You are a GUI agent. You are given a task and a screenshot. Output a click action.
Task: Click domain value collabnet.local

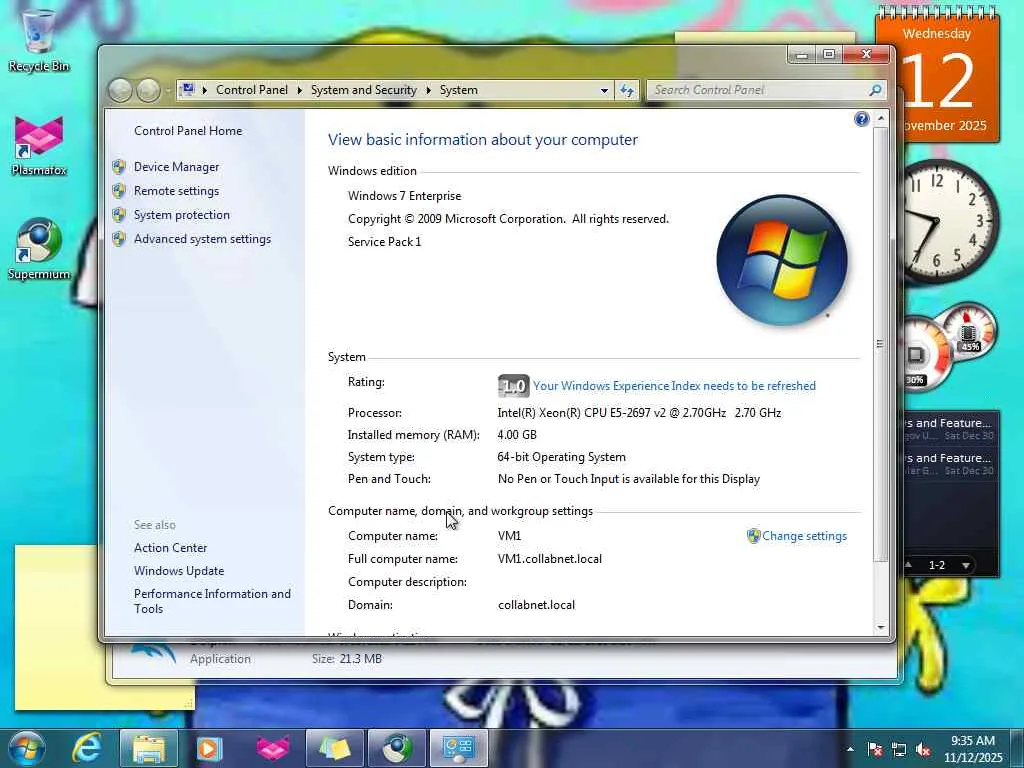pos(536,605)
